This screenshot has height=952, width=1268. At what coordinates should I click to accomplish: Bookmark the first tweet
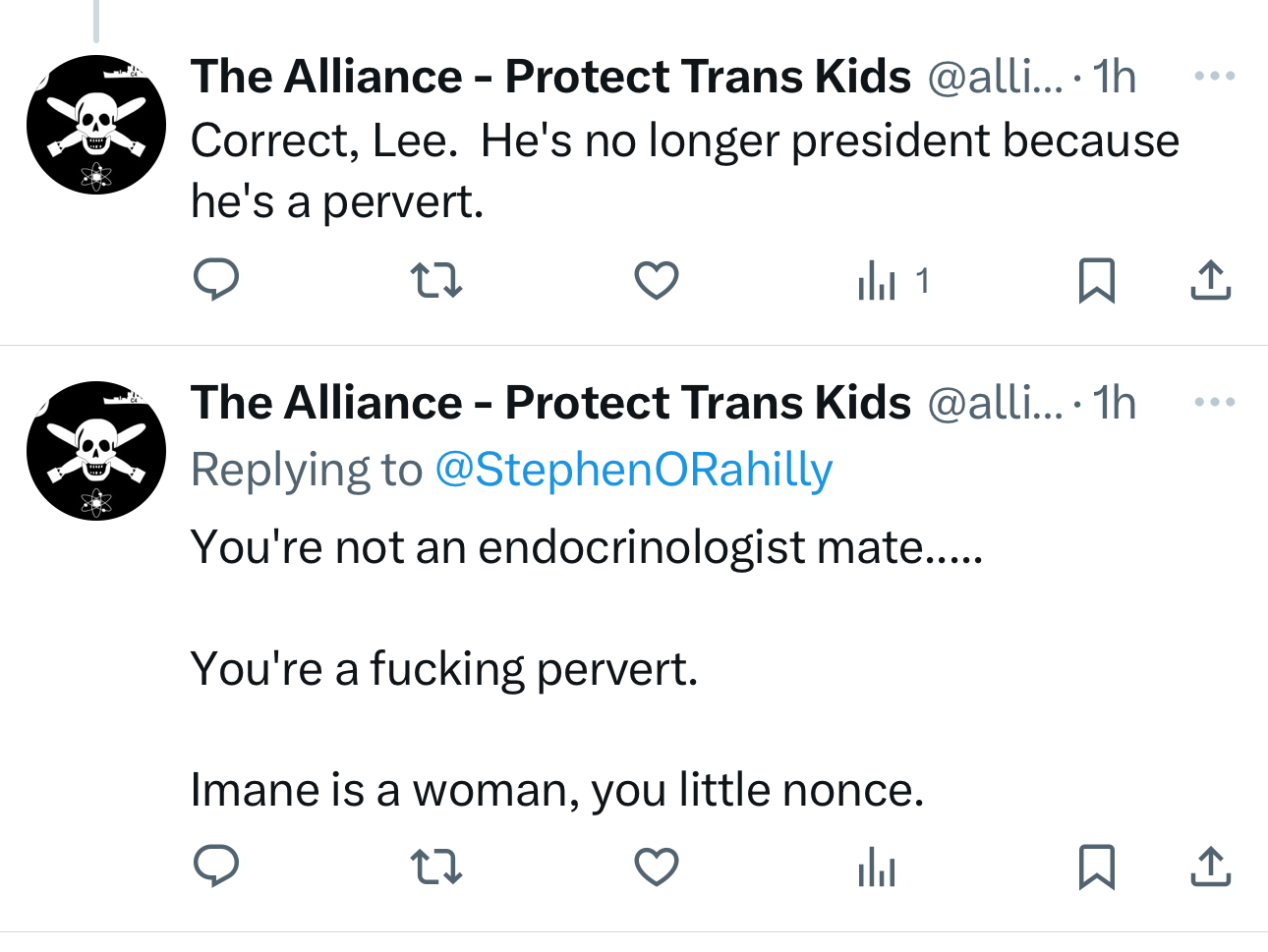[1096, 281]
